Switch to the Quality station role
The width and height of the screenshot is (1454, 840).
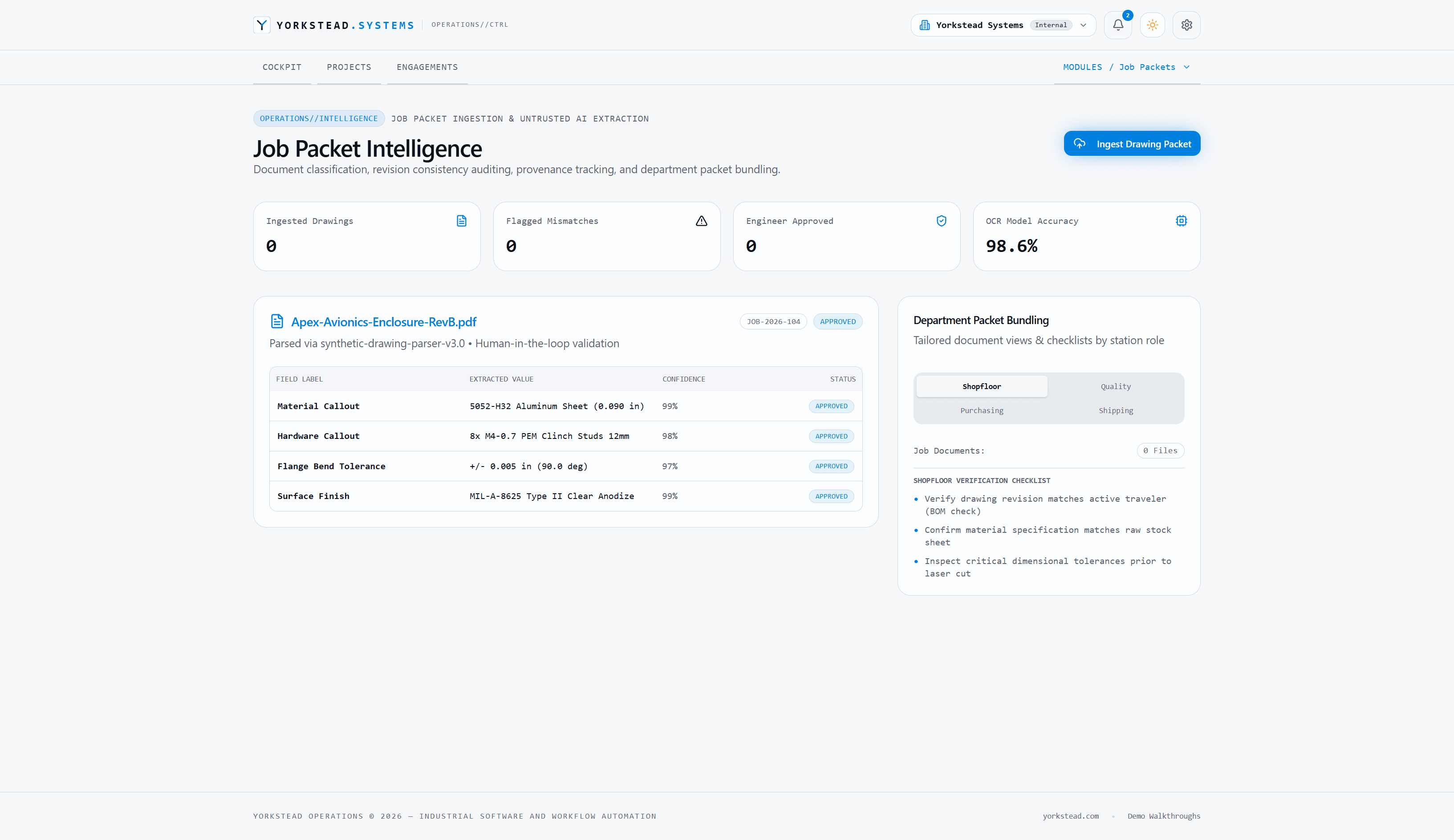click(1115, 386)
